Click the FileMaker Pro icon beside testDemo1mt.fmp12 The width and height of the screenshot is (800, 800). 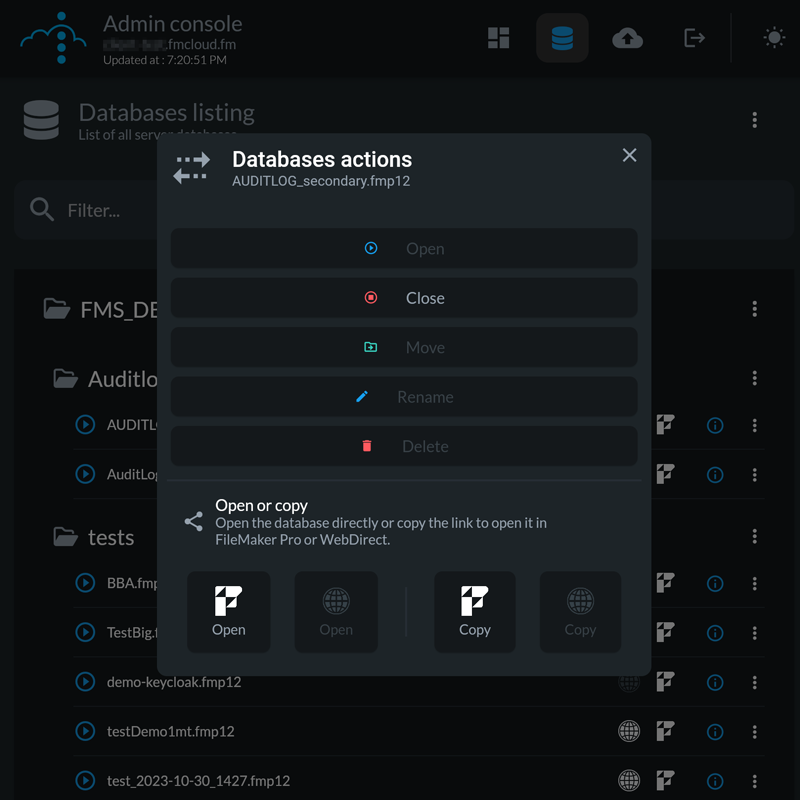click(665, 731)
